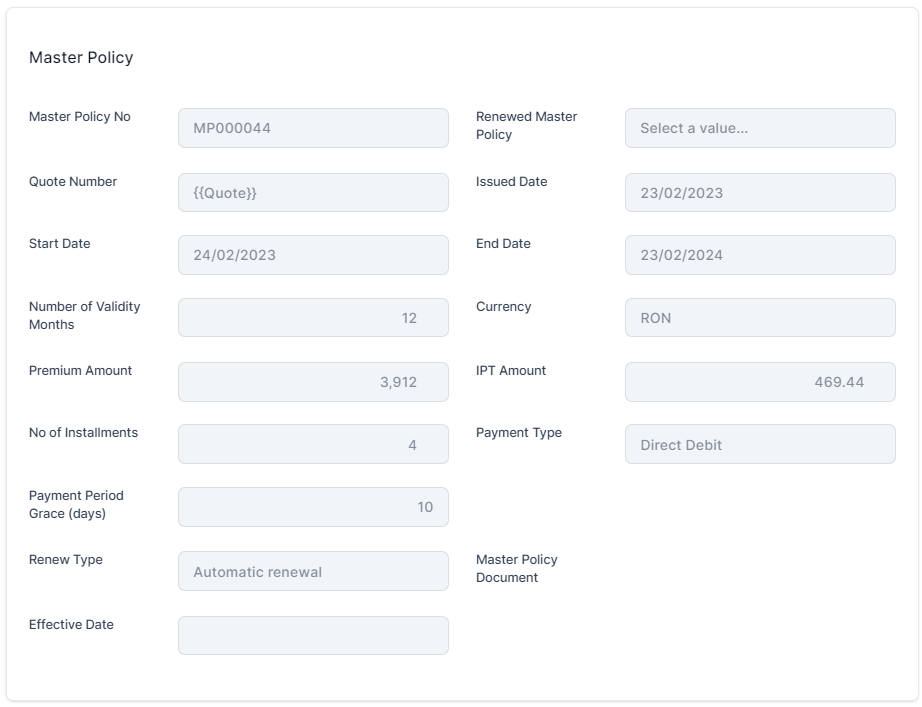This screenshot has width=922, height=707.
Task: Expand the Payment Type dropdown
Action: 760,444
